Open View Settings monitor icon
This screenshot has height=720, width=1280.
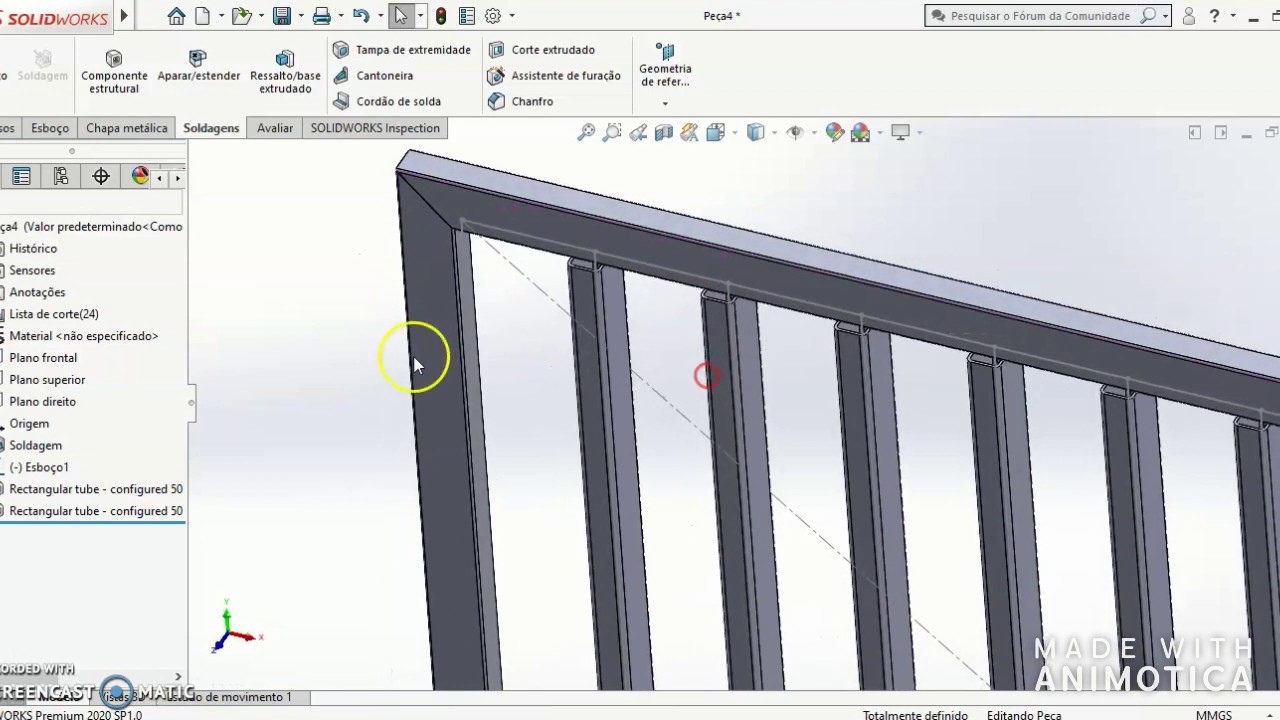click(x=900, y=132)
